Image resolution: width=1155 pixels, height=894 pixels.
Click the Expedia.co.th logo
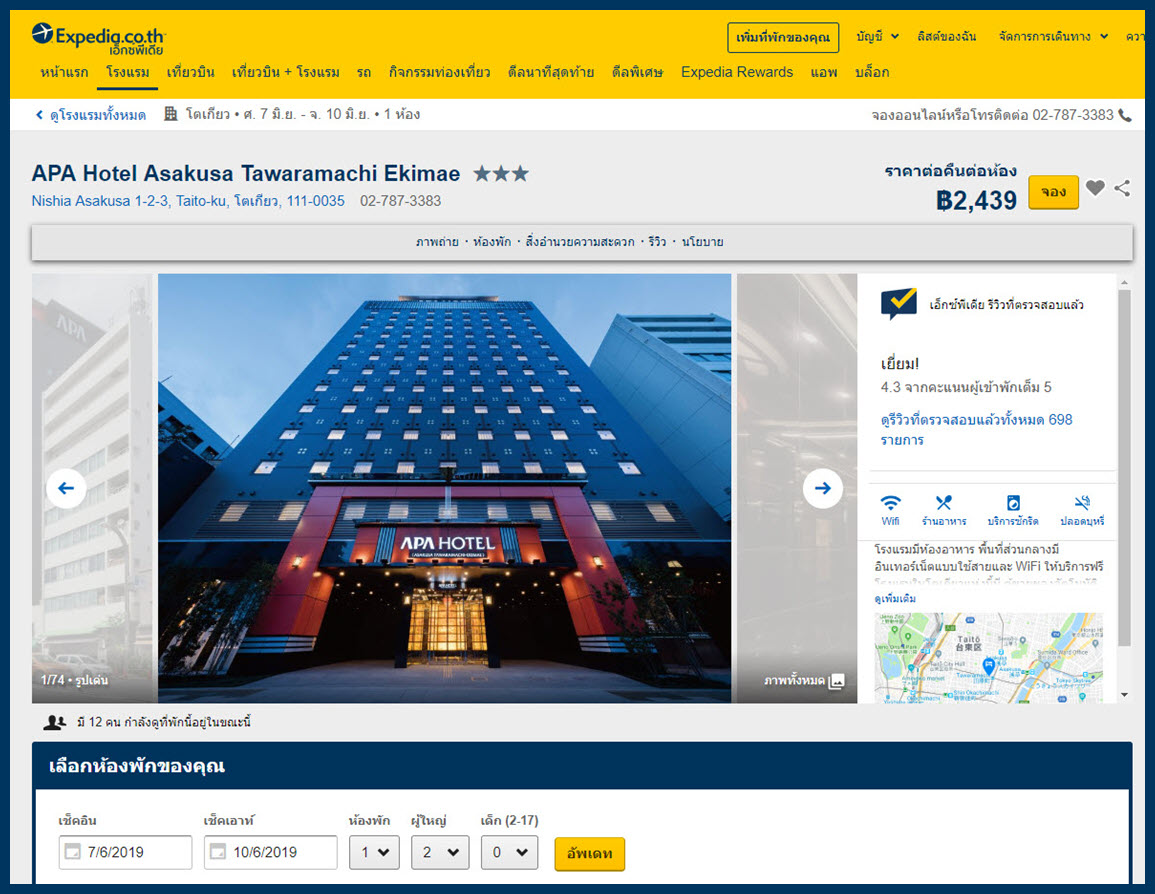98,38
